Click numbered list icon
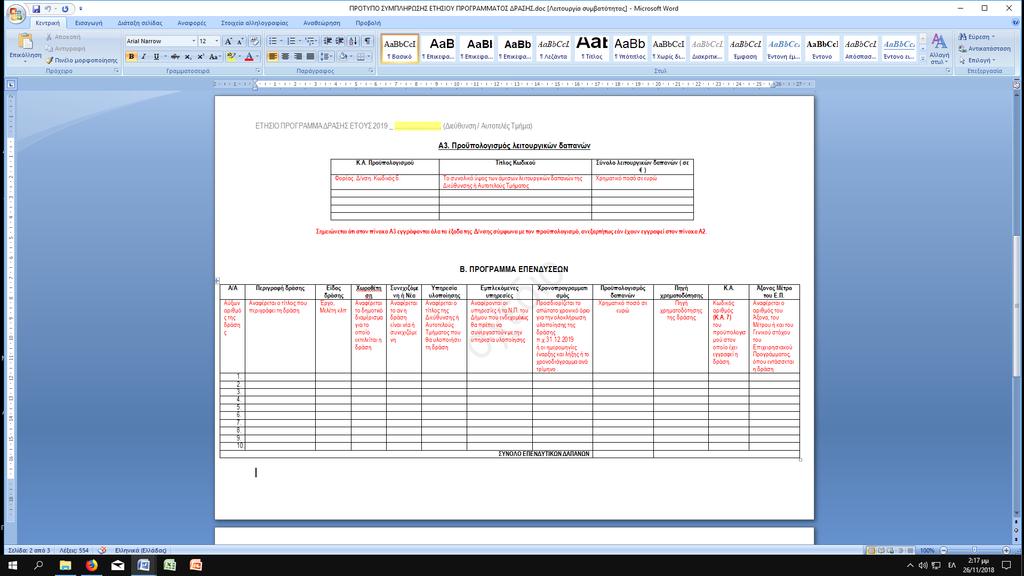This screenshot has height=576, width=1024. click(x=291, y=41)
